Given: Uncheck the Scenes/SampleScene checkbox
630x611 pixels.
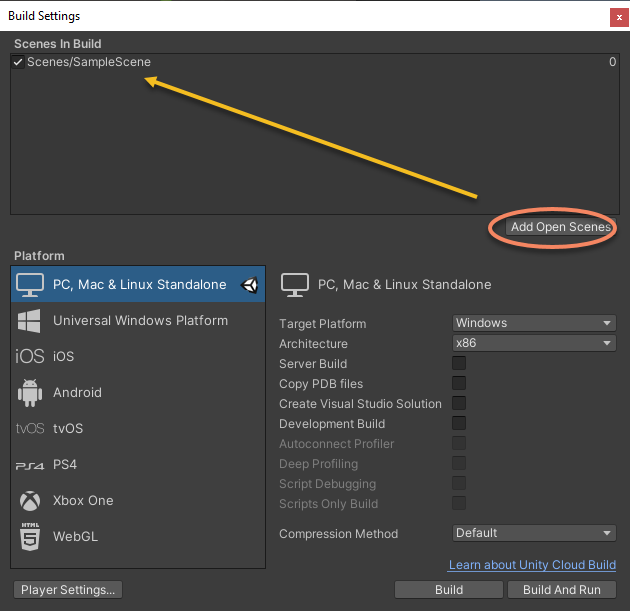Looking at the screenshot, I should click(x=18, y=62).
